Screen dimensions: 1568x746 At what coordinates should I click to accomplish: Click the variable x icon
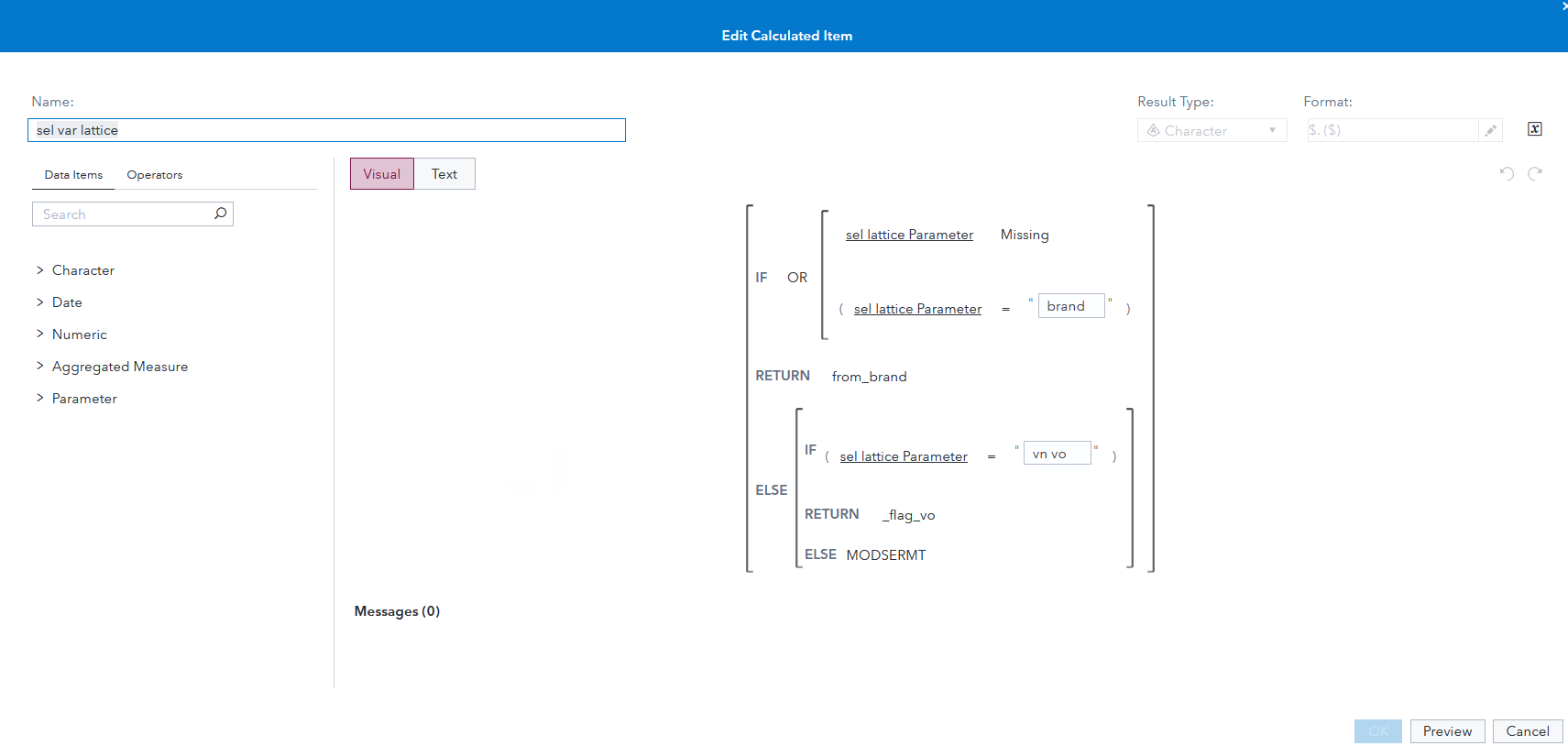coord(1535,129)
